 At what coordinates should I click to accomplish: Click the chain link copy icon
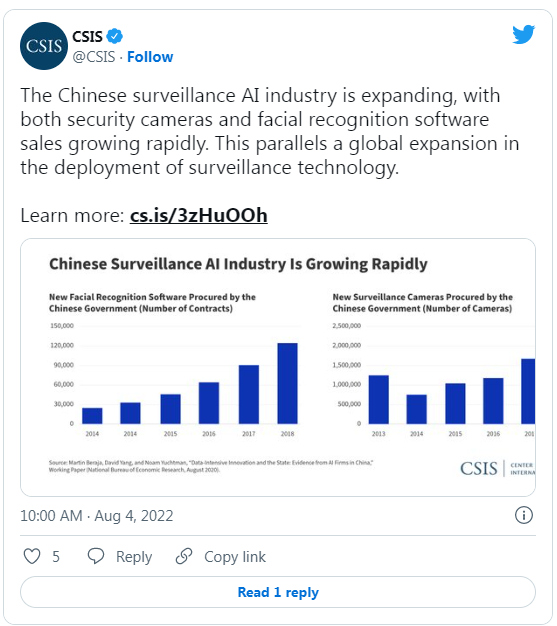coord(184,556)
